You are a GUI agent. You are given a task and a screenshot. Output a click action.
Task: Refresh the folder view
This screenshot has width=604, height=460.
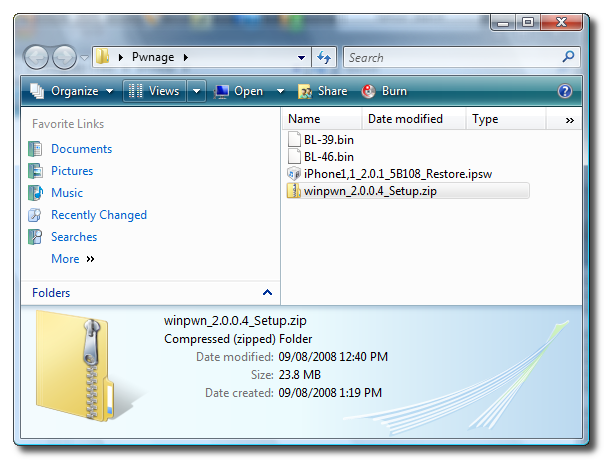click(x=324, y=57)
